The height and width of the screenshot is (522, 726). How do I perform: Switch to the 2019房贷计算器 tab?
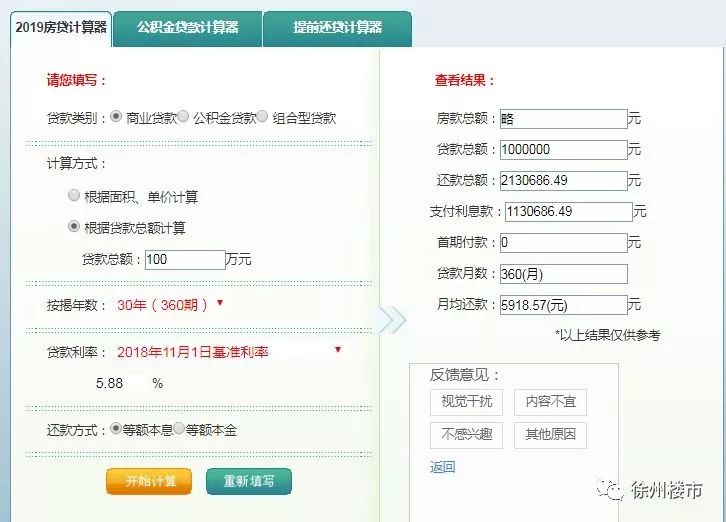pyautogui.click(x=61, y=28)
